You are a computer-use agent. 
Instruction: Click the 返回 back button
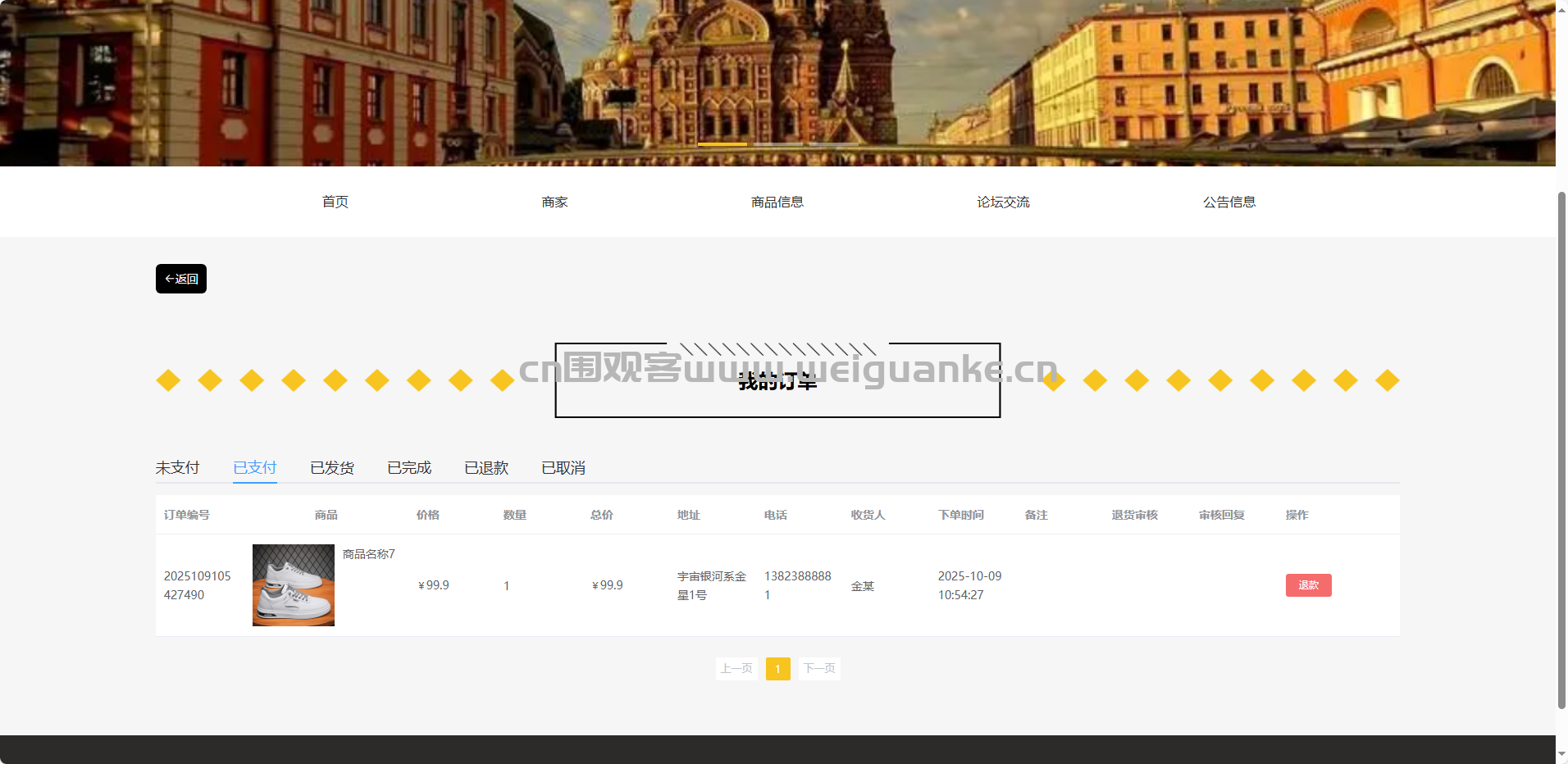[181, 279]
